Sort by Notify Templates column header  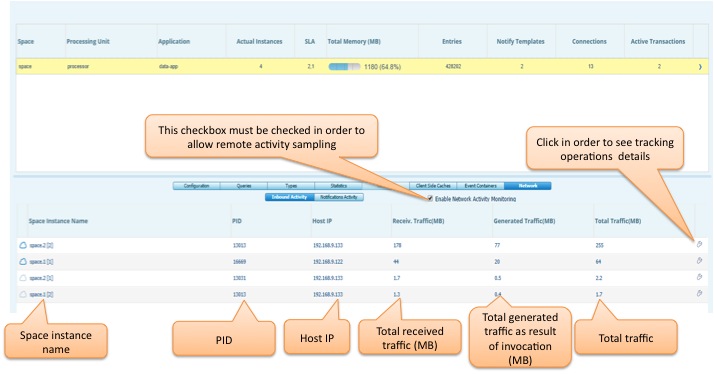point(520,41)
